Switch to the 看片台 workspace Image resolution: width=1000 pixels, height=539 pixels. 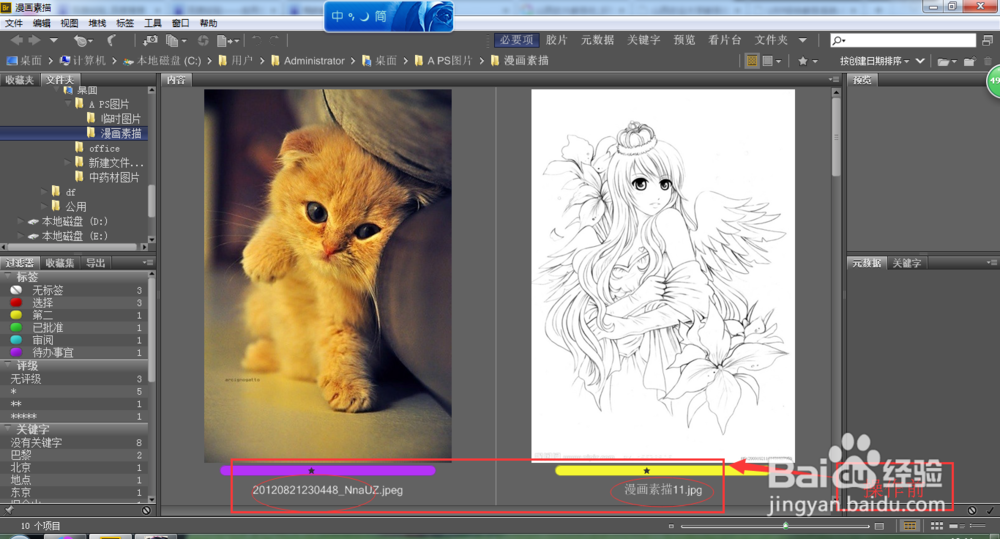724,40
